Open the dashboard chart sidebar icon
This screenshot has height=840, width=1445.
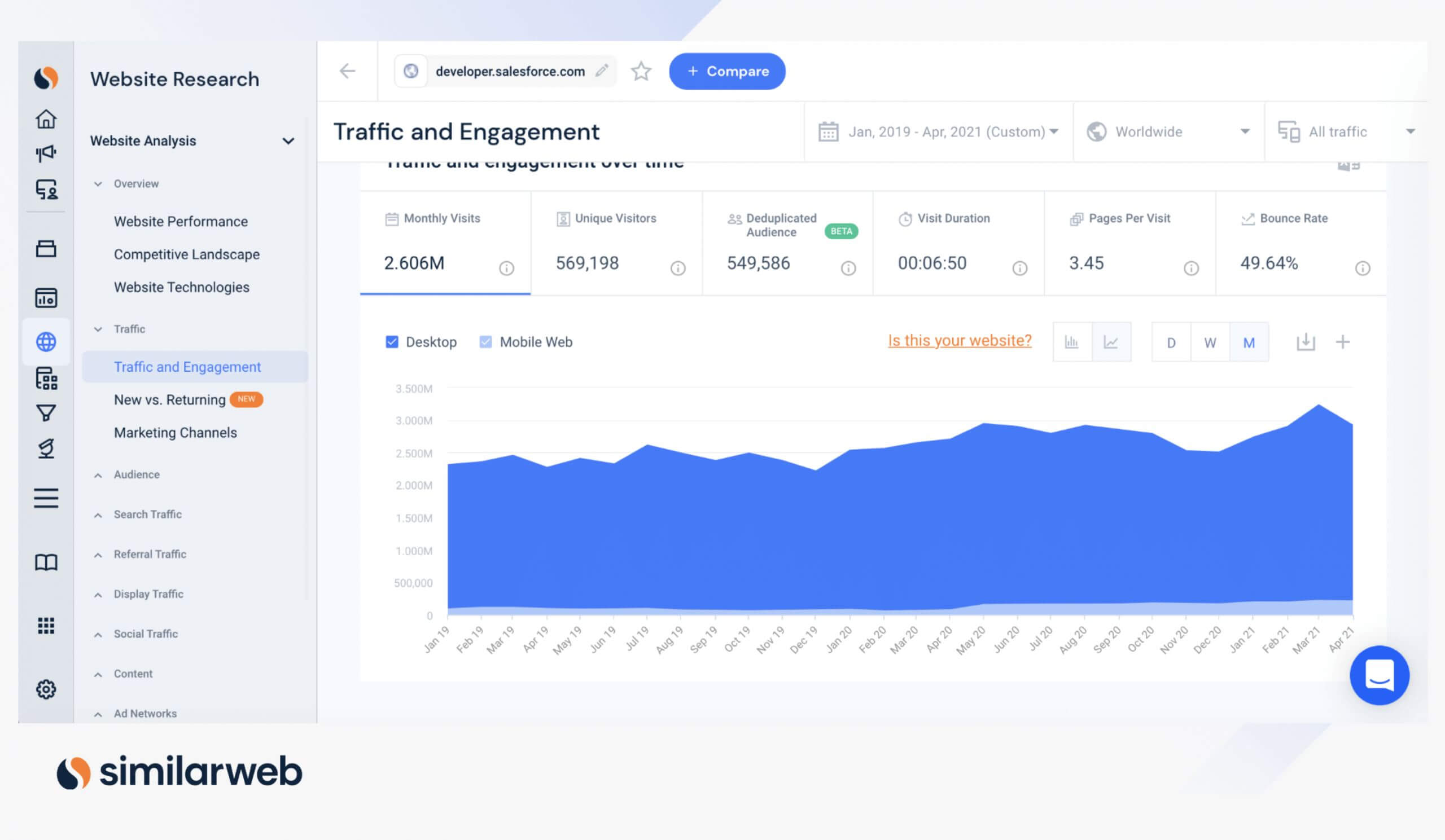[46, 298]
